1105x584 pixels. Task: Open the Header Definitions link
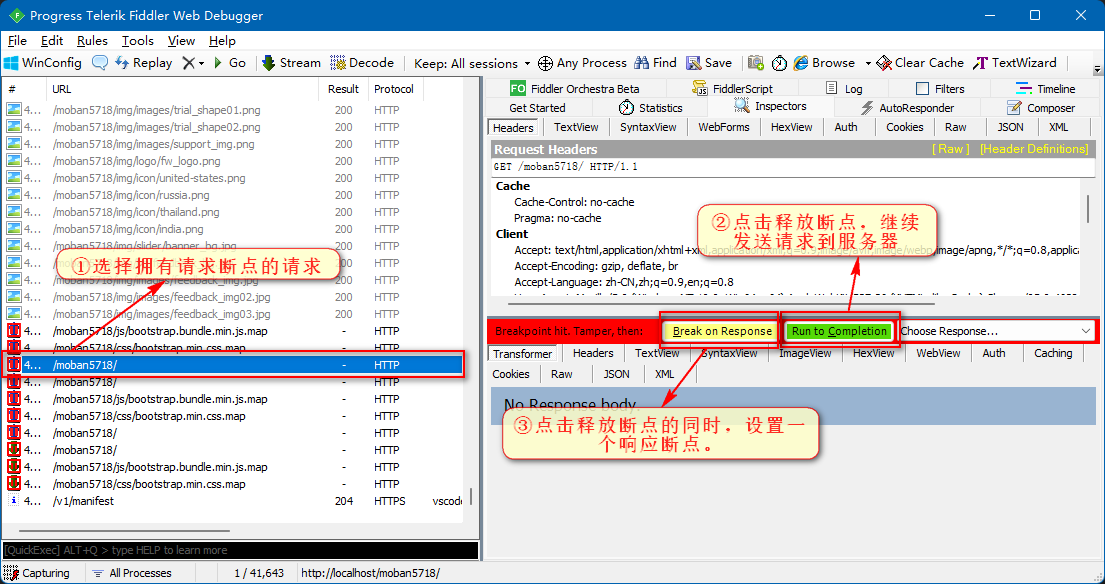pyautogui.click(x=1034, y=149)
